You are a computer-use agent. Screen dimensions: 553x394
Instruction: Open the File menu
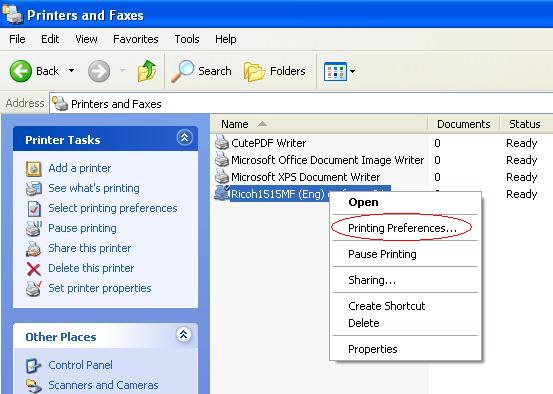point(17,39)
